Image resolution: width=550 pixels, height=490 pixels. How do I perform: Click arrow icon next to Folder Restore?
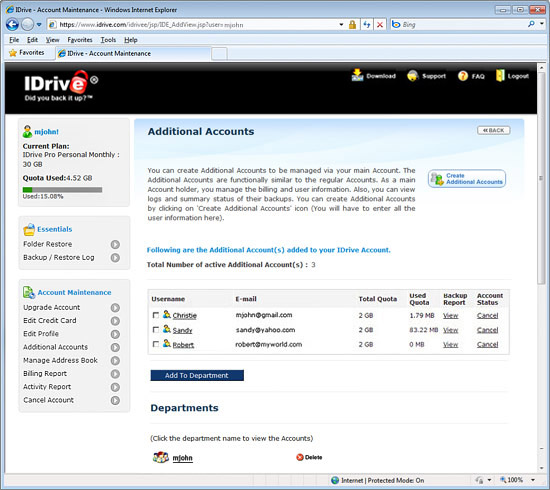tap(115, 244)
